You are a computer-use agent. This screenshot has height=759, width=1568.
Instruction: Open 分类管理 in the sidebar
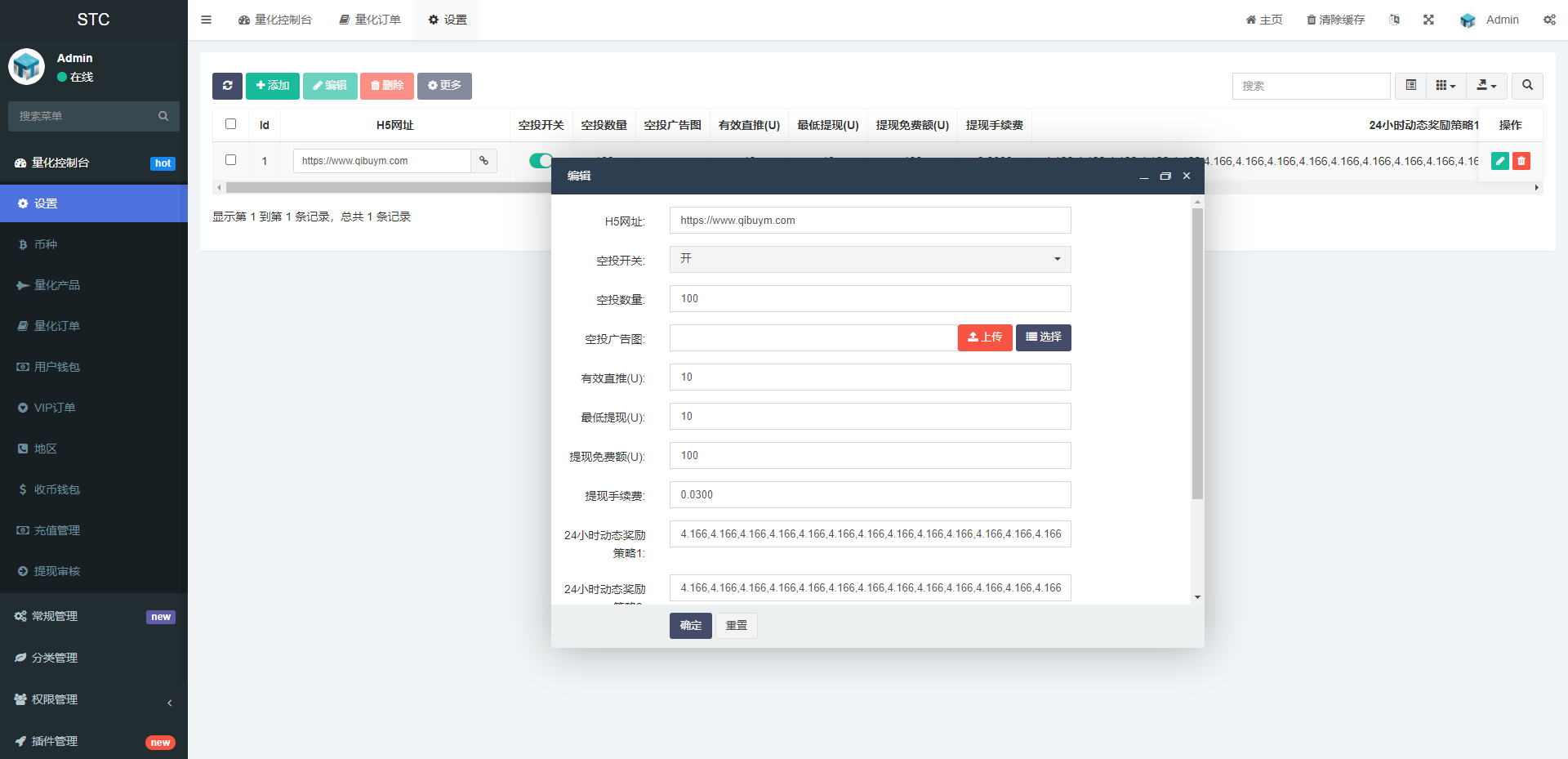click(94, 658)
